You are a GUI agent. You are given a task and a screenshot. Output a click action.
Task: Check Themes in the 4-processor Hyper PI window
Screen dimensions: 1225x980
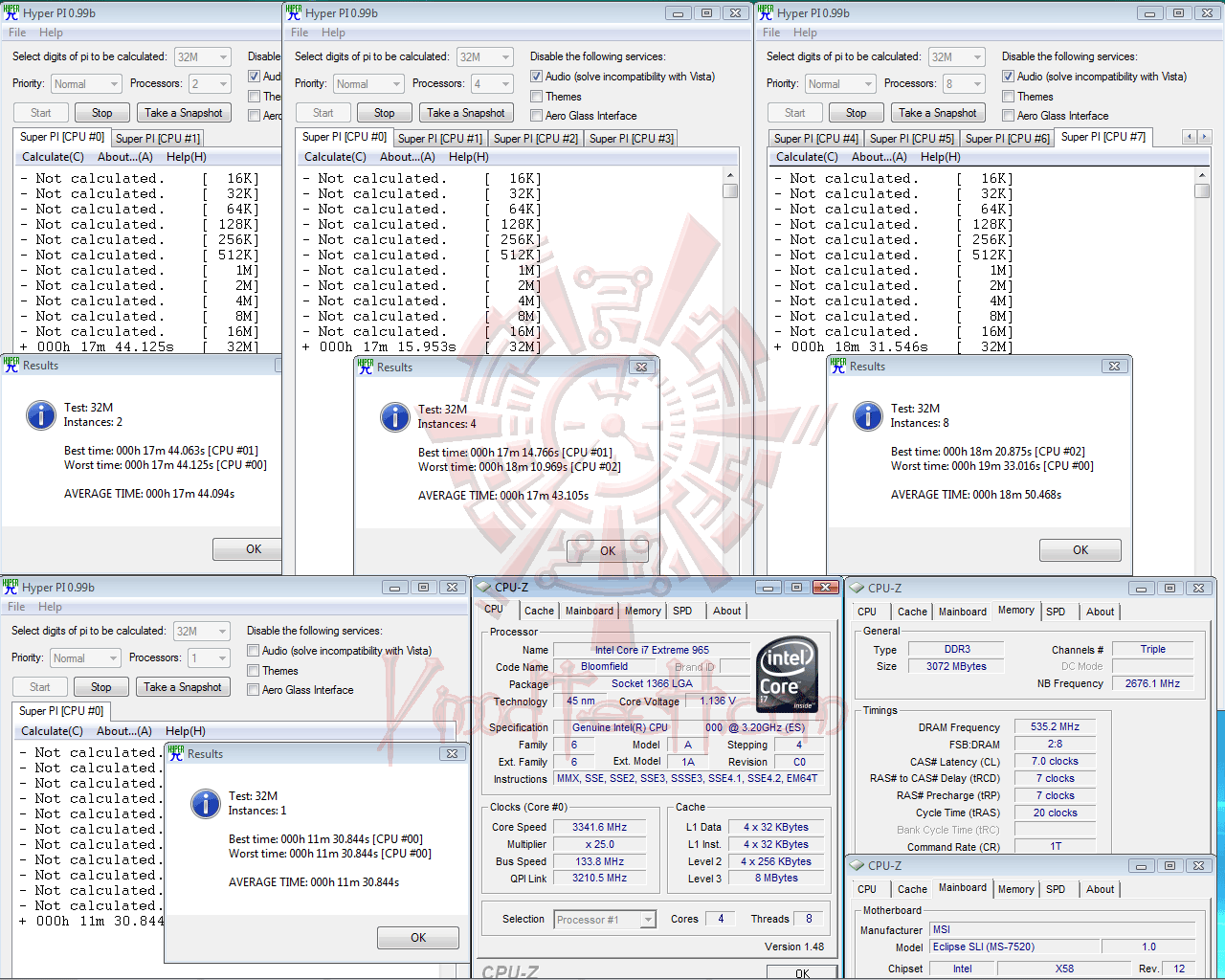[x=536, y=97]
